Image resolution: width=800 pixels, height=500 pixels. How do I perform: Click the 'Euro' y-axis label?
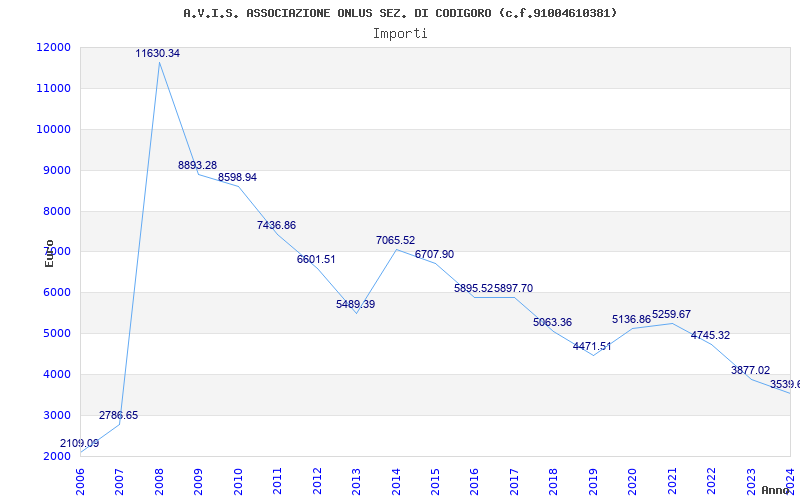click(49, 253)
